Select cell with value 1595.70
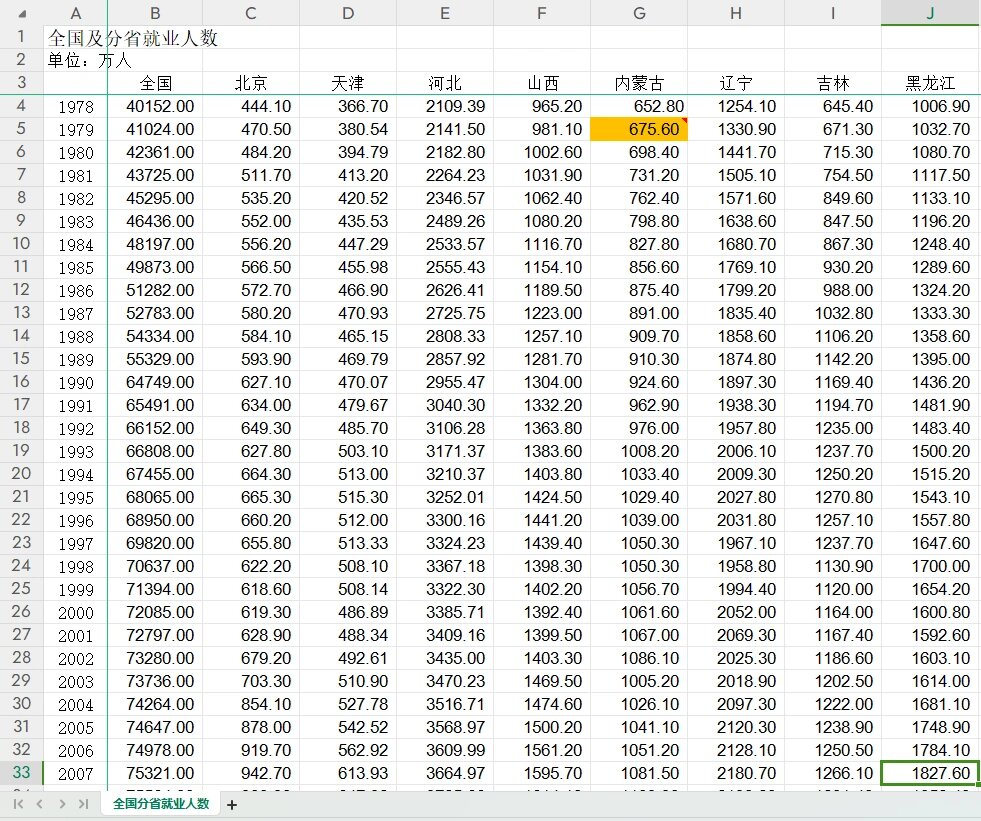The width and height of the screenshot is (981, 821). 542,773
